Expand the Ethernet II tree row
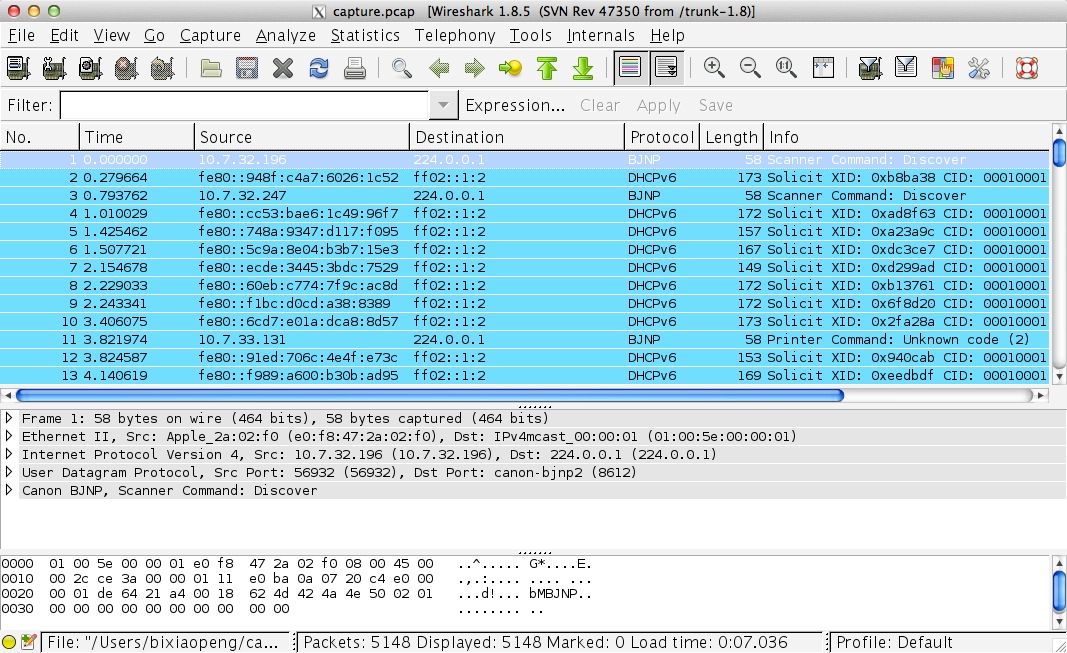The height and width of the screenshot is (653, 1067). point(10,437)
